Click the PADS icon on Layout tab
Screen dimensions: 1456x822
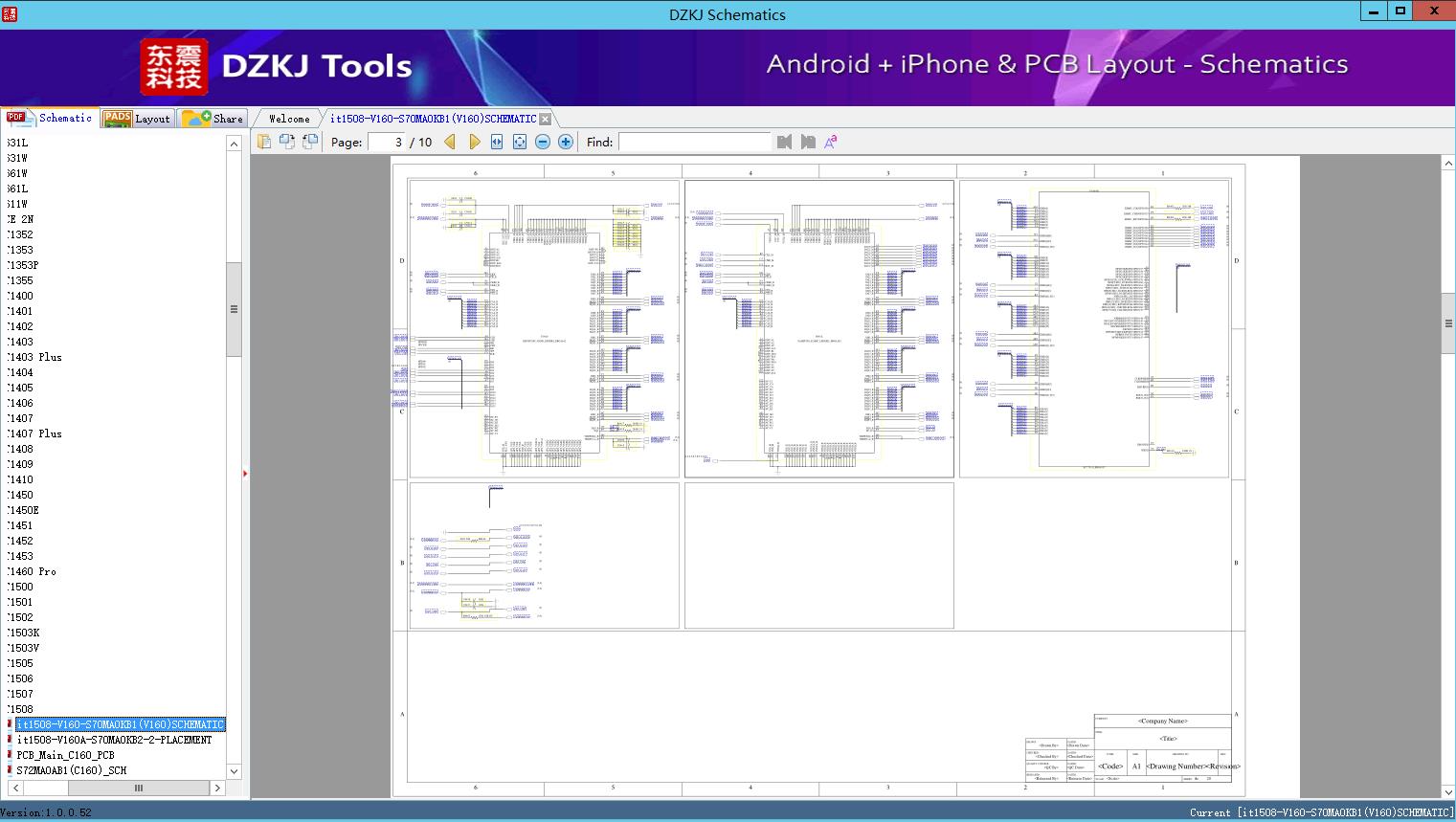pyautogui.click(x=117, y=119)
